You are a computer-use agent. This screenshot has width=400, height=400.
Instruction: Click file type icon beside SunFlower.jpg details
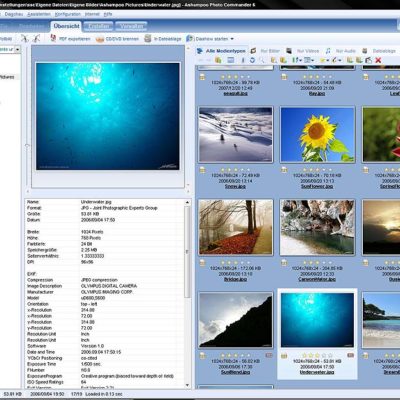(x=284, y=170)
